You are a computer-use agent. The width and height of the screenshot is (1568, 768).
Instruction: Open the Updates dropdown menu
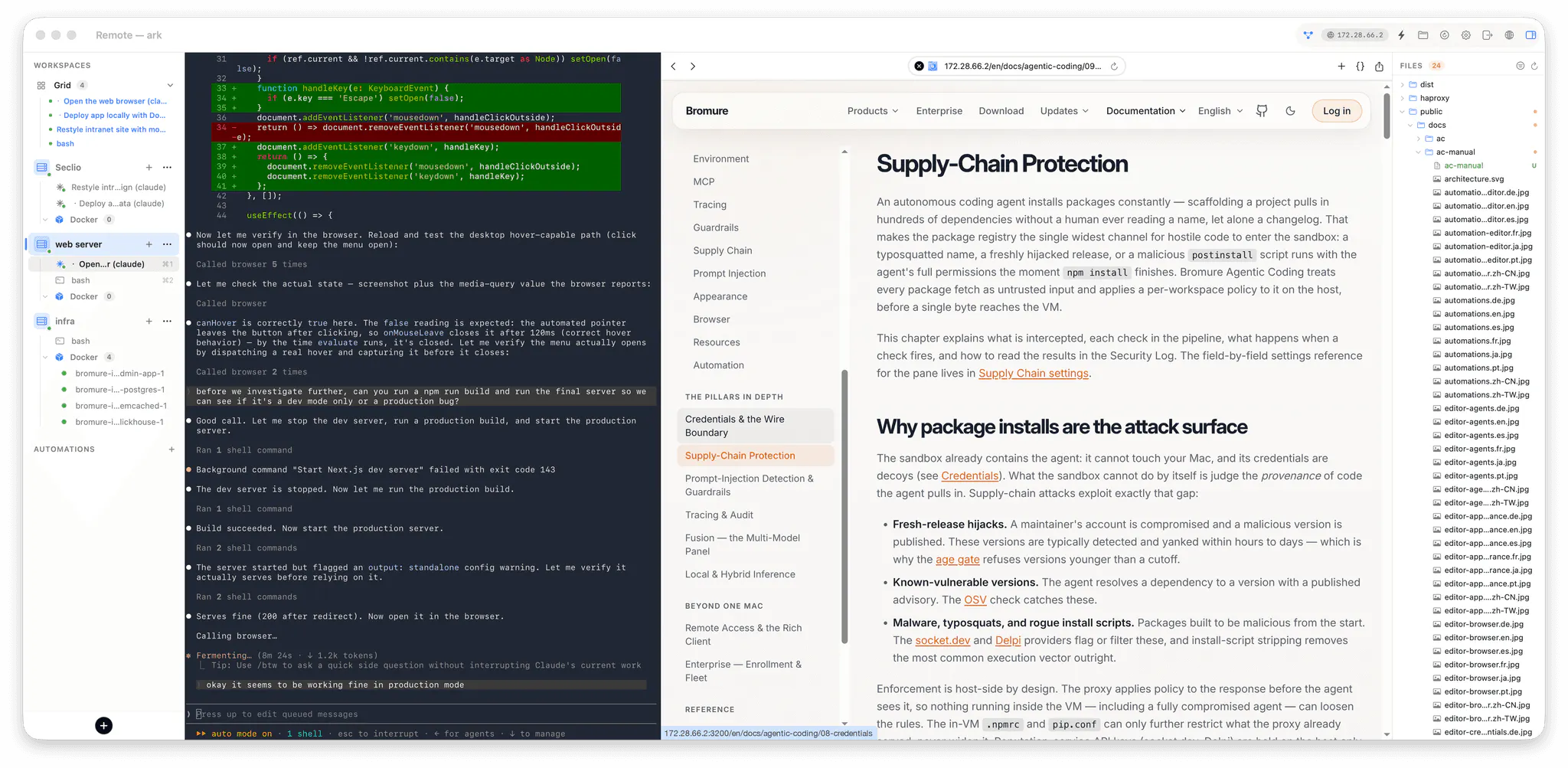[x=1064, y=111]
